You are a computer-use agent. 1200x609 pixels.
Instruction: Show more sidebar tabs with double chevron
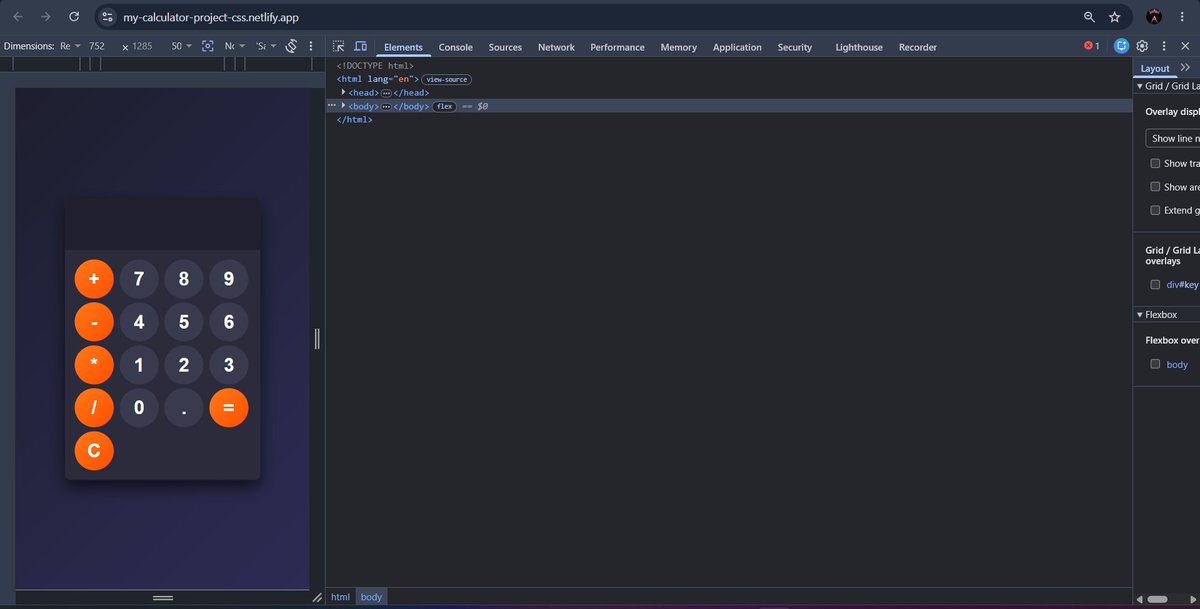(x=1185, y=67)
